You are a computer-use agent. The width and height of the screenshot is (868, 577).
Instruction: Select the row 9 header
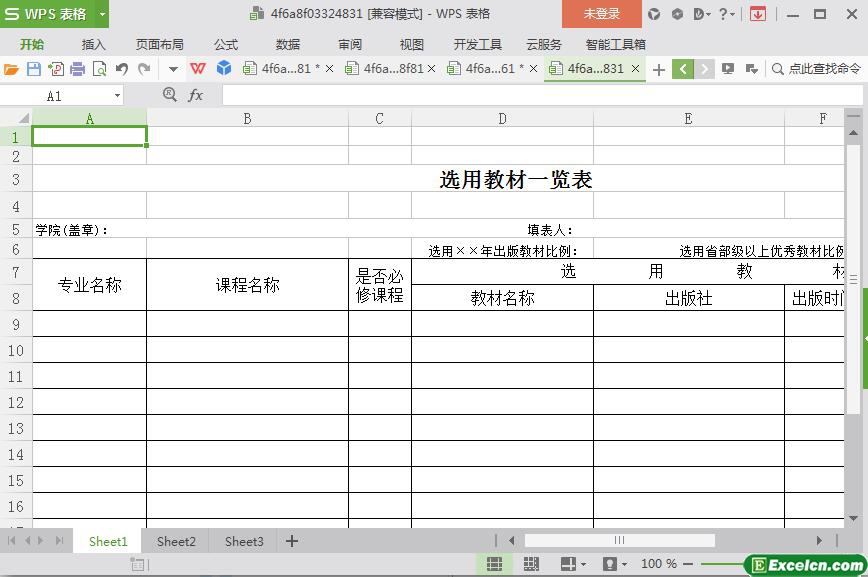[16, 324]
